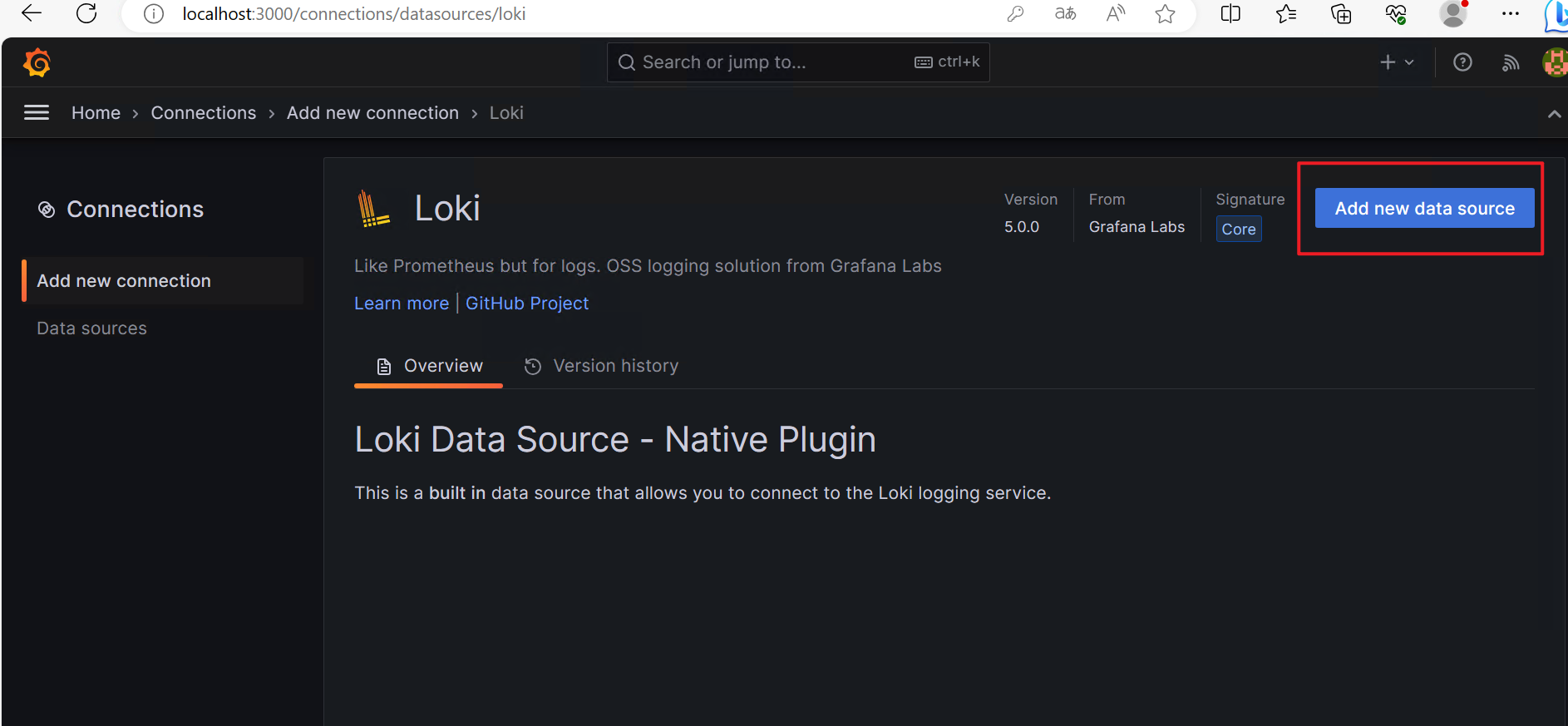Go to Connections breadcrumb
The width and height of the screenshot is (1568, 726).
click(204, 113)
